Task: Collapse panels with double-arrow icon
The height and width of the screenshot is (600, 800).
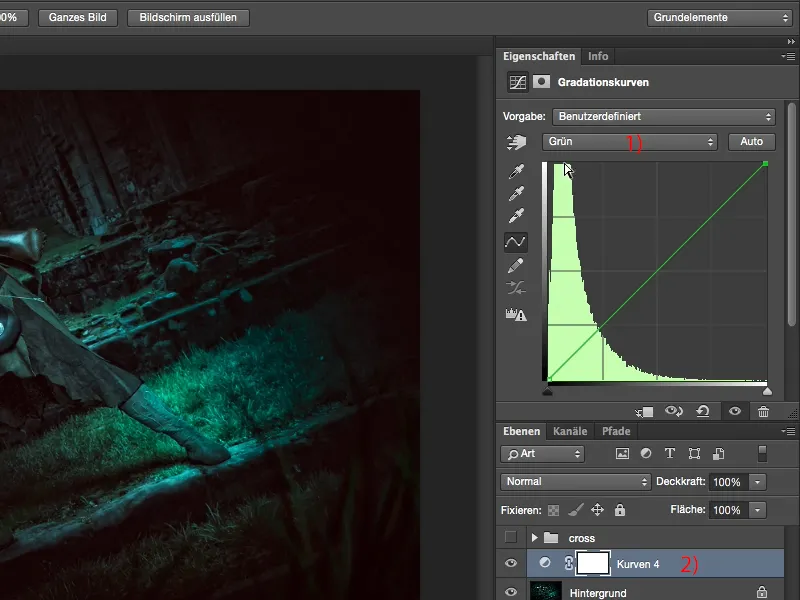Action: pos(791,42)
